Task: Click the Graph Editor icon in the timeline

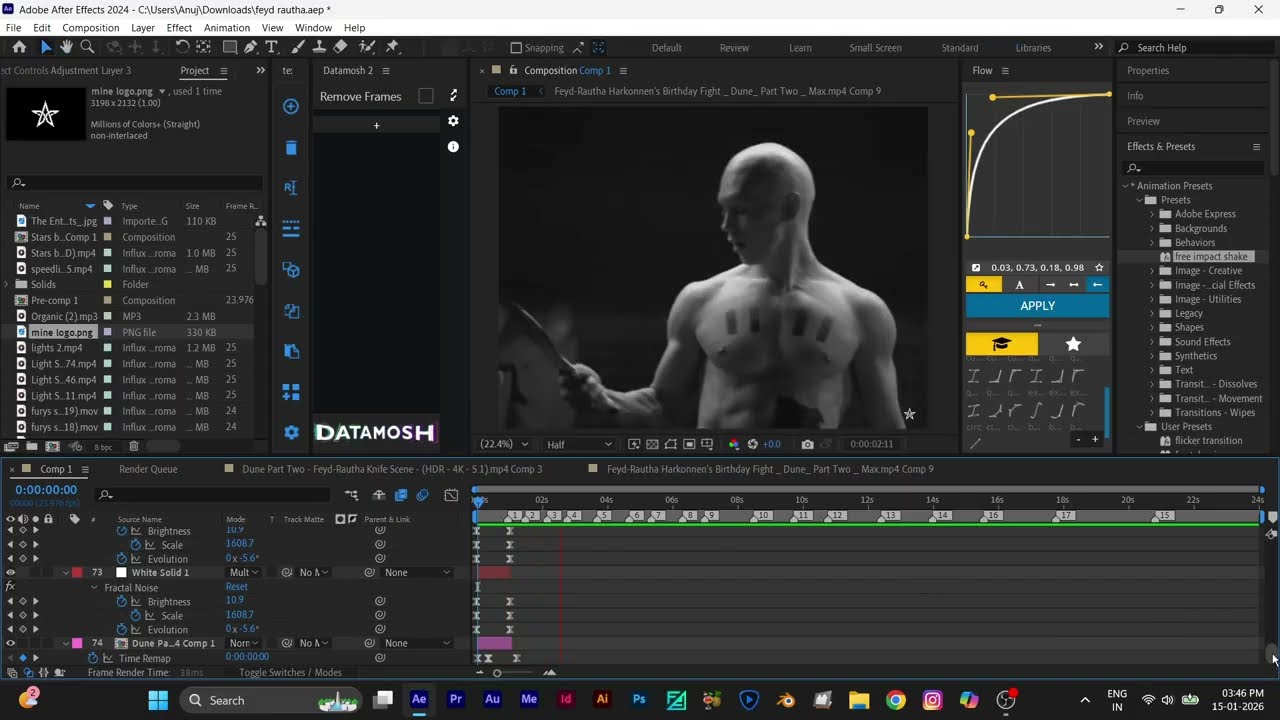Action: pyautogui.click(x=451, y=495)
